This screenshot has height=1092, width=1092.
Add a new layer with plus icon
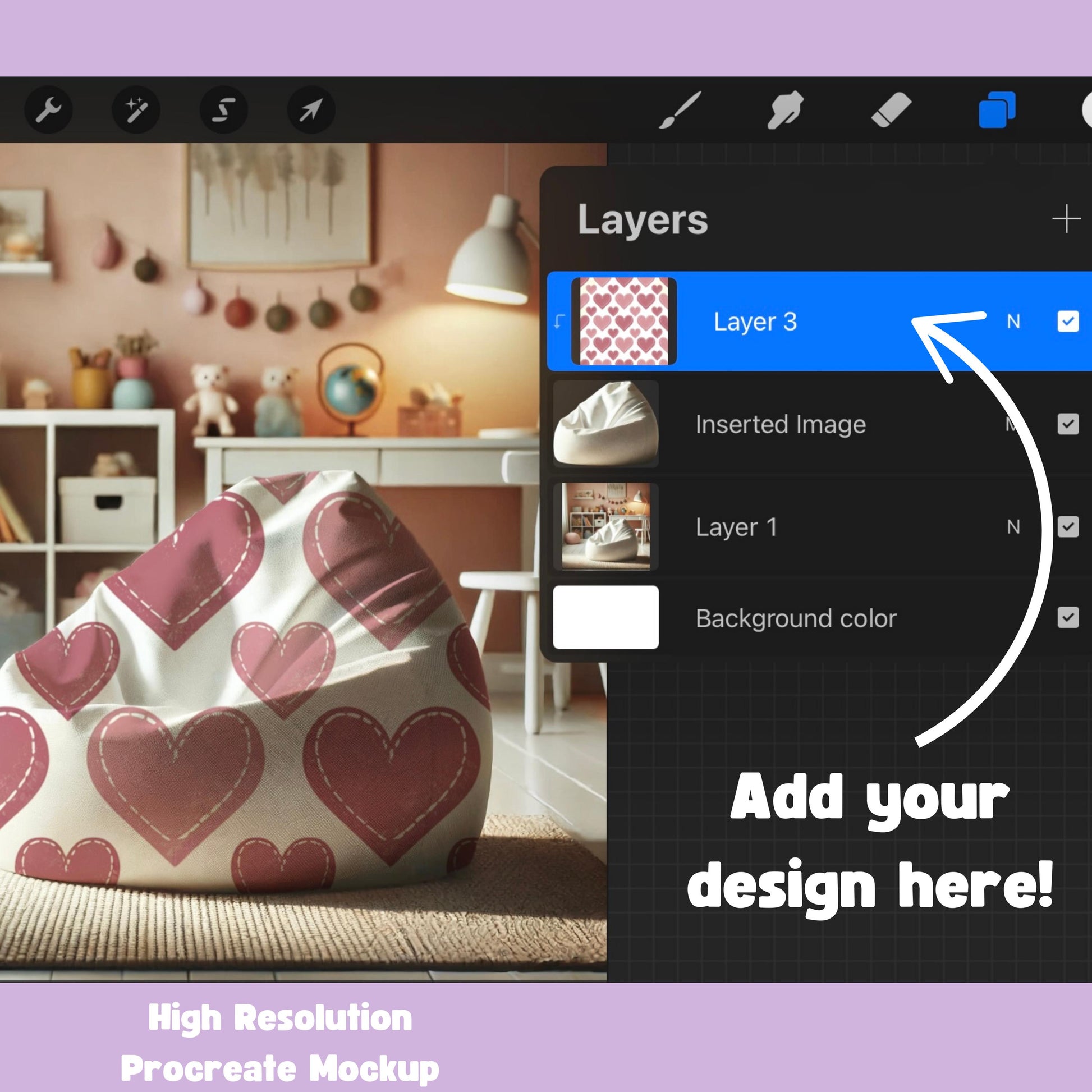tap(1066, 219)
